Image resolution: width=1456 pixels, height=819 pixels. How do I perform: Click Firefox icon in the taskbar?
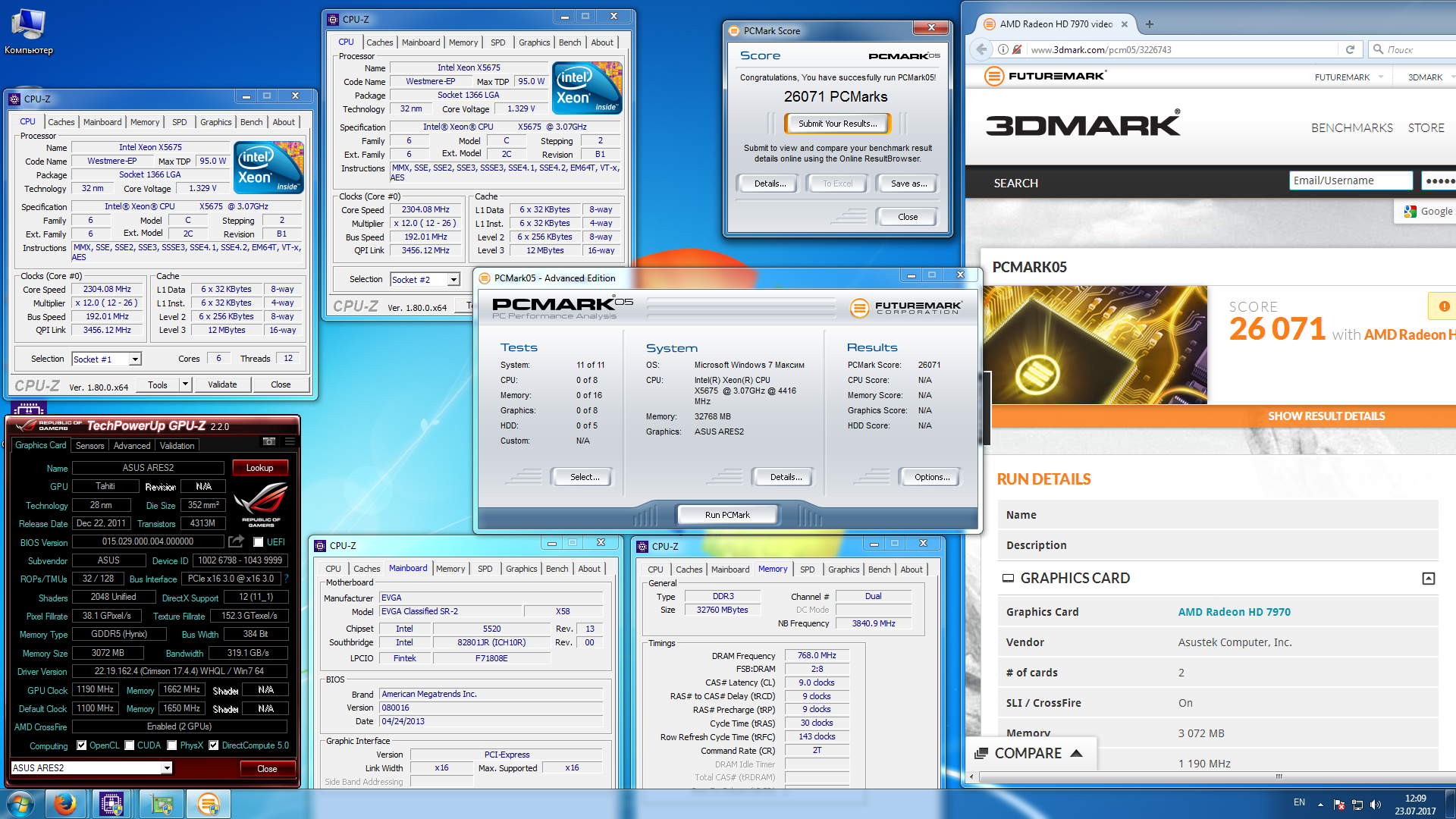point(65,804)
